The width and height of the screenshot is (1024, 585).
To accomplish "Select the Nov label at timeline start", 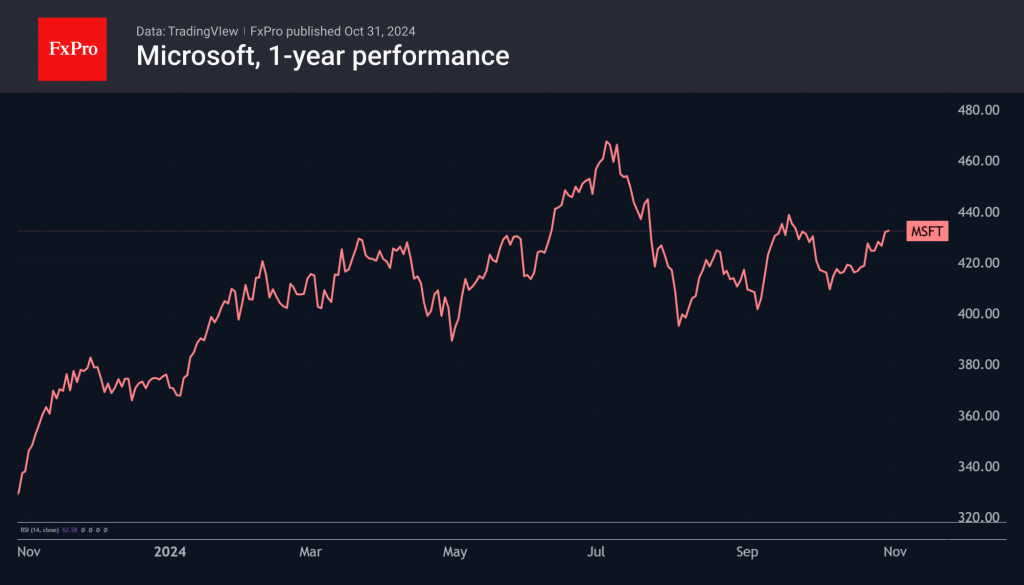I will point(30,552).
